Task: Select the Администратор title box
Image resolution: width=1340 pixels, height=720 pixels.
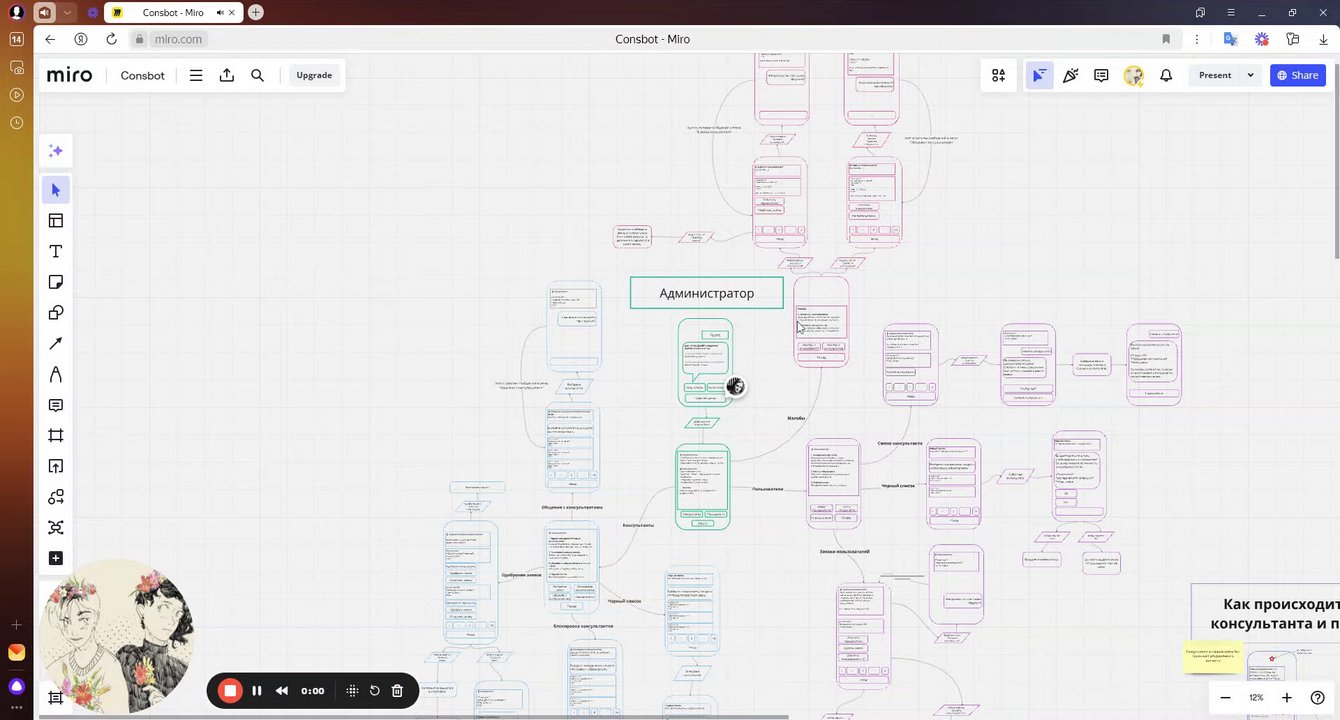Action: click(707, 293)
